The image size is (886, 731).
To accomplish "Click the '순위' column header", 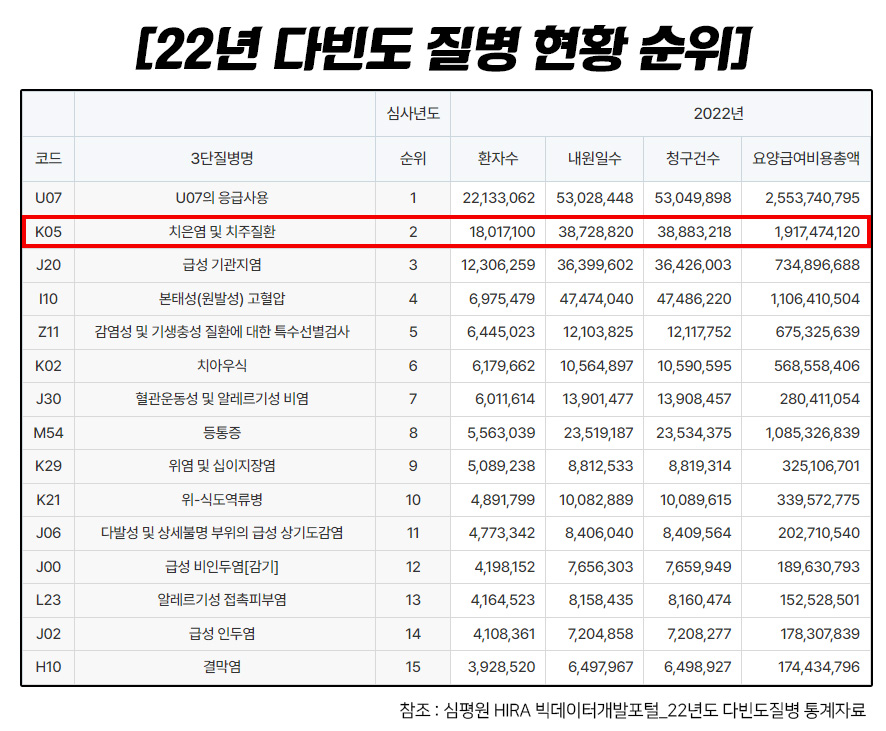I will [413, 158].
